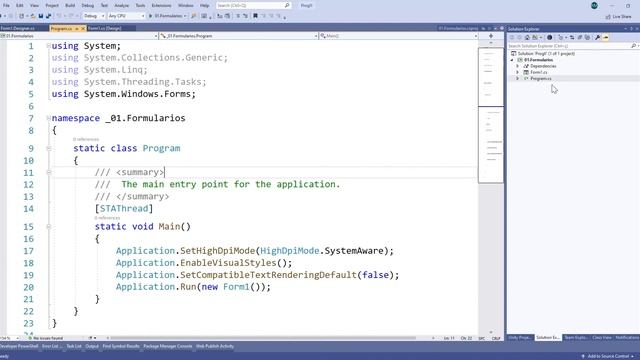Image resolution: width=640 pixels, height=360 pixels.
Task: Click the Undo arrow in the toolbar
Action: [x=59, y=16]
